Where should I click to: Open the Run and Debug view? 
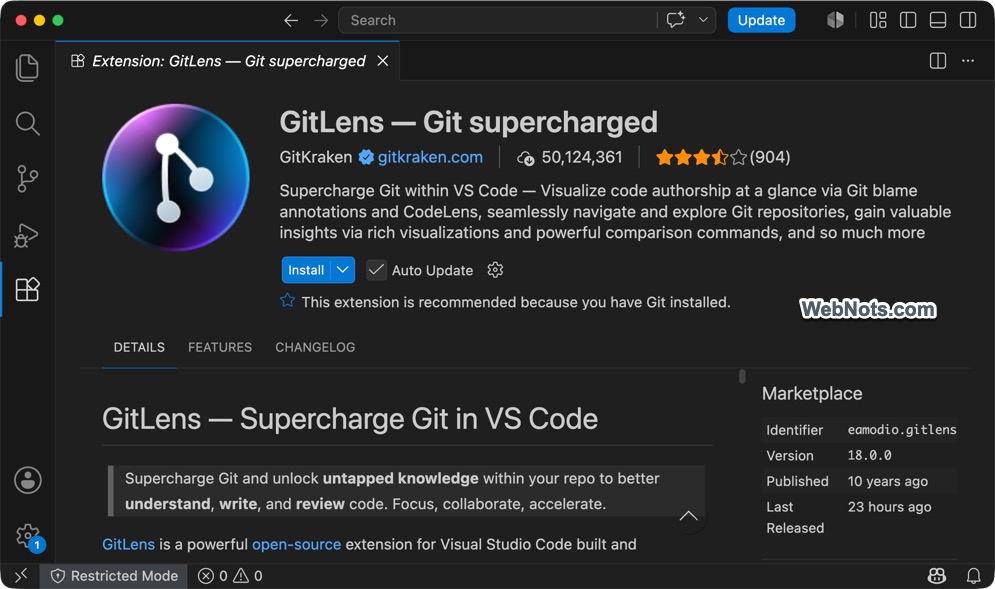click(27, 235)
